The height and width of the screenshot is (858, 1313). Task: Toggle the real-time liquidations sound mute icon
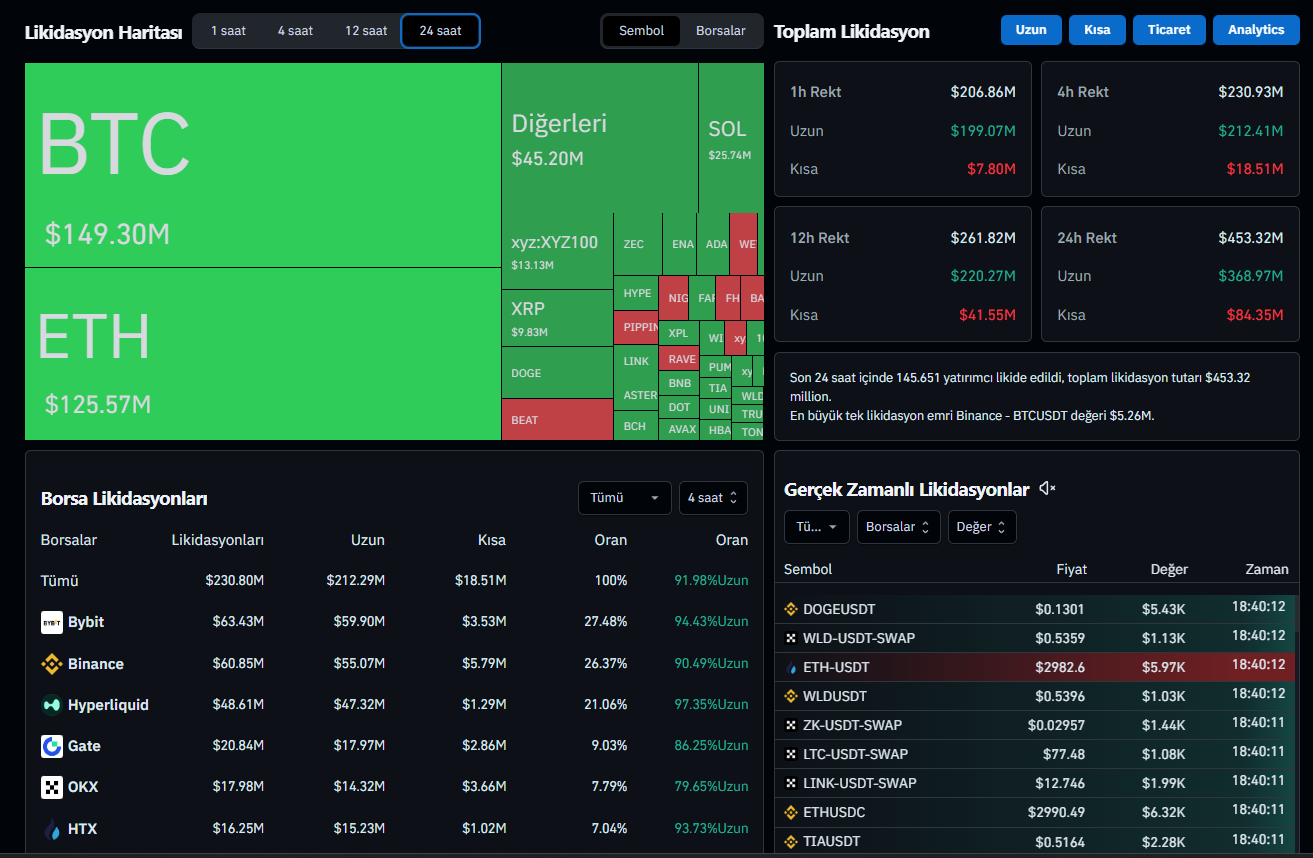tap(1047, 488)
